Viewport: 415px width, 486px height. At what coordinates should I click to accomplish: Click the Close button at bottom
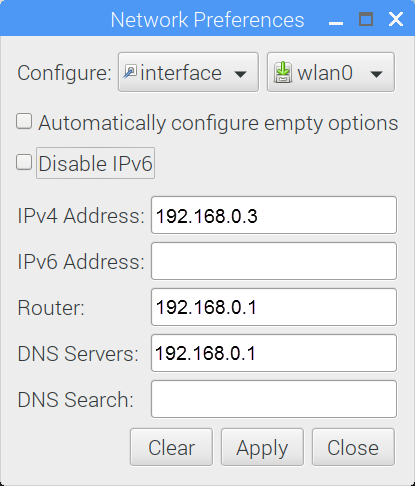click(x=353, y=447)
